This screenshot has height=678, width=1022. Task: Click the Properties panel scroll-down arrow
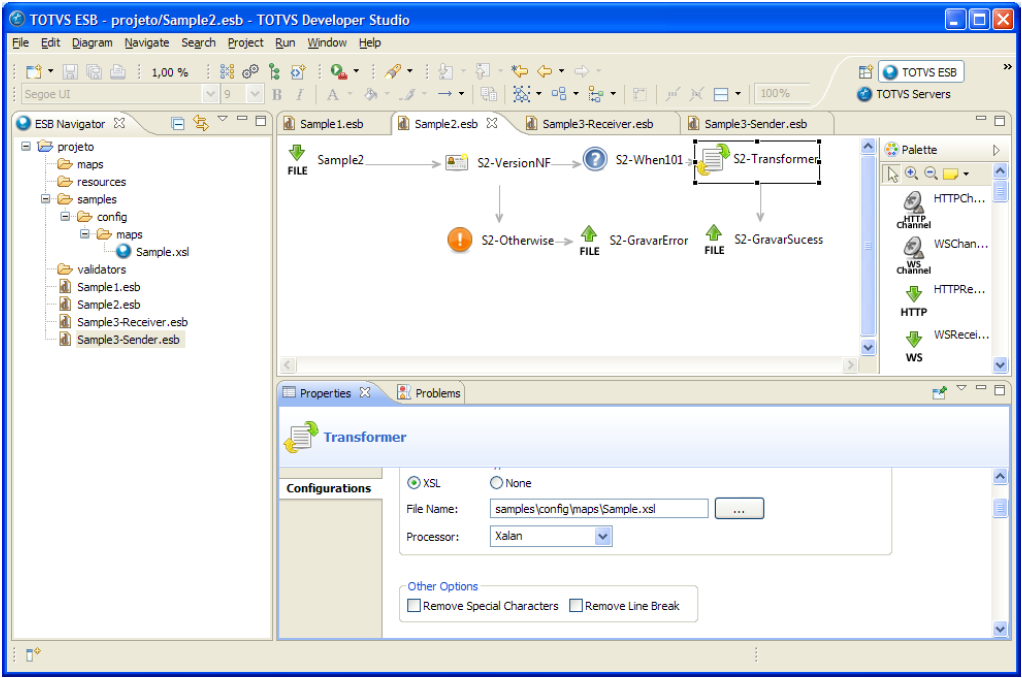(x=1000, y=628)
